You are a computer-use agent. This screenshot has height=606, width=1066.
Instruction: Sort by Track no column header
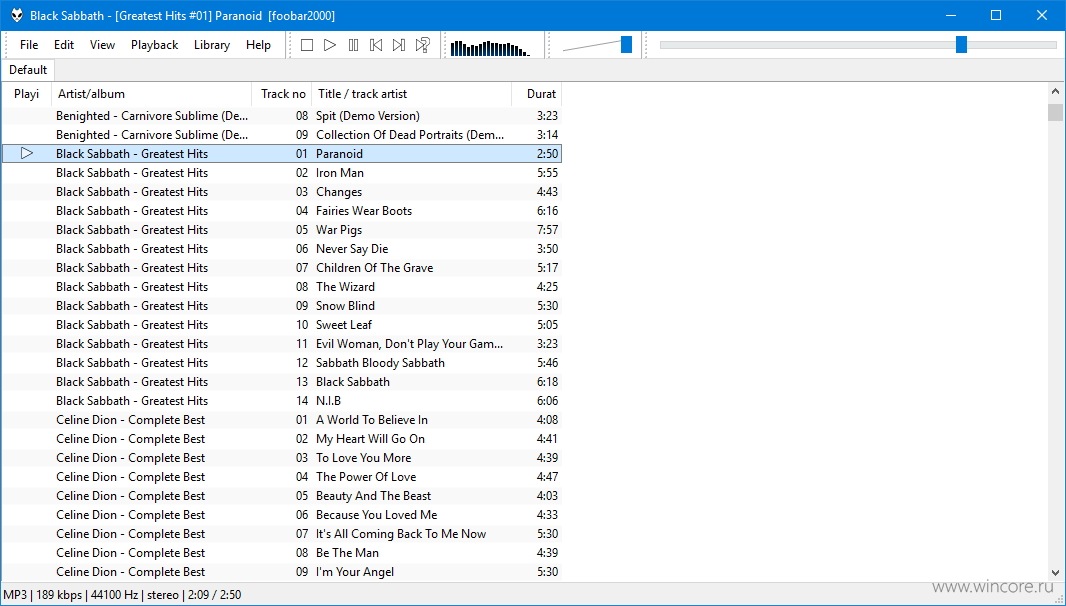(x=282, y=94)
